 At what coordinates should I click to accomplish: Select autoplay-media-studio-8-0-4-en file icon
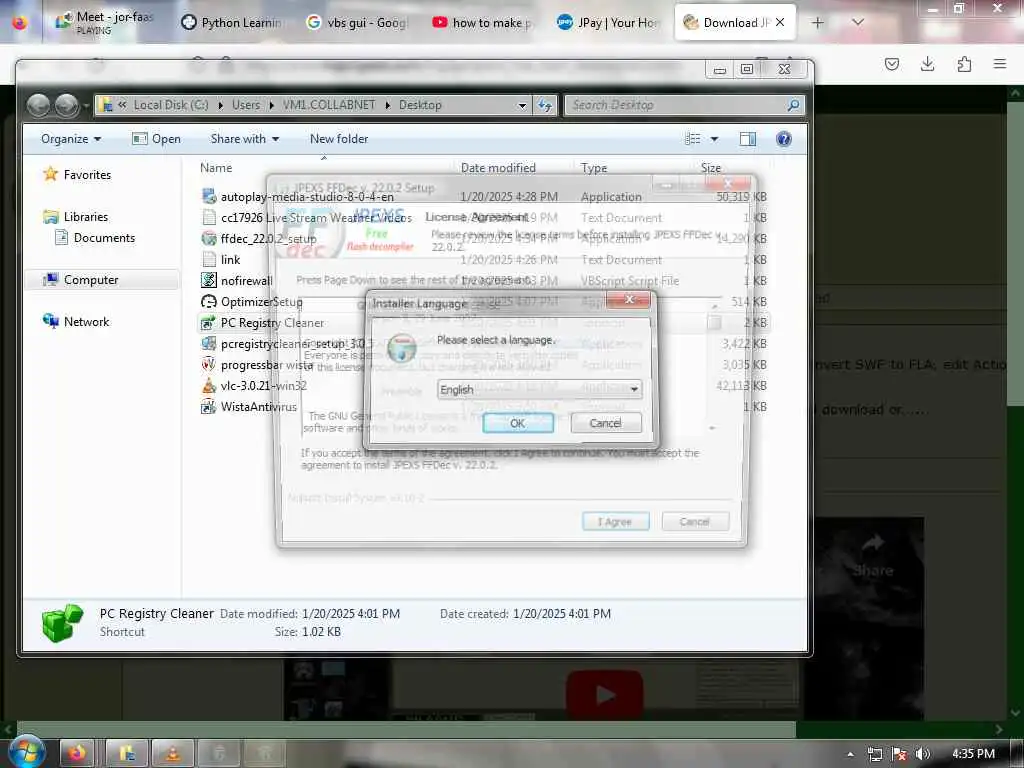pyautogui.click(x=209, y=196)
